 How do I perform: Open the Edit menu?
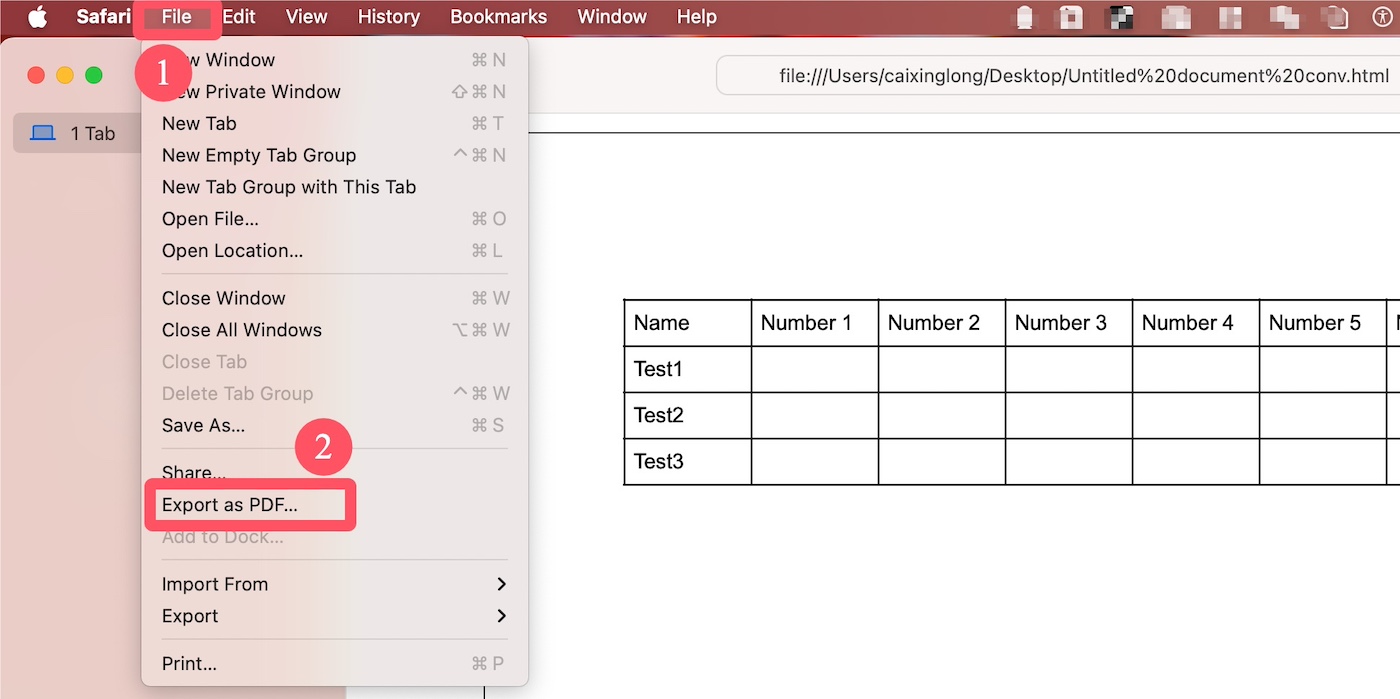click(x=238, y=16)
